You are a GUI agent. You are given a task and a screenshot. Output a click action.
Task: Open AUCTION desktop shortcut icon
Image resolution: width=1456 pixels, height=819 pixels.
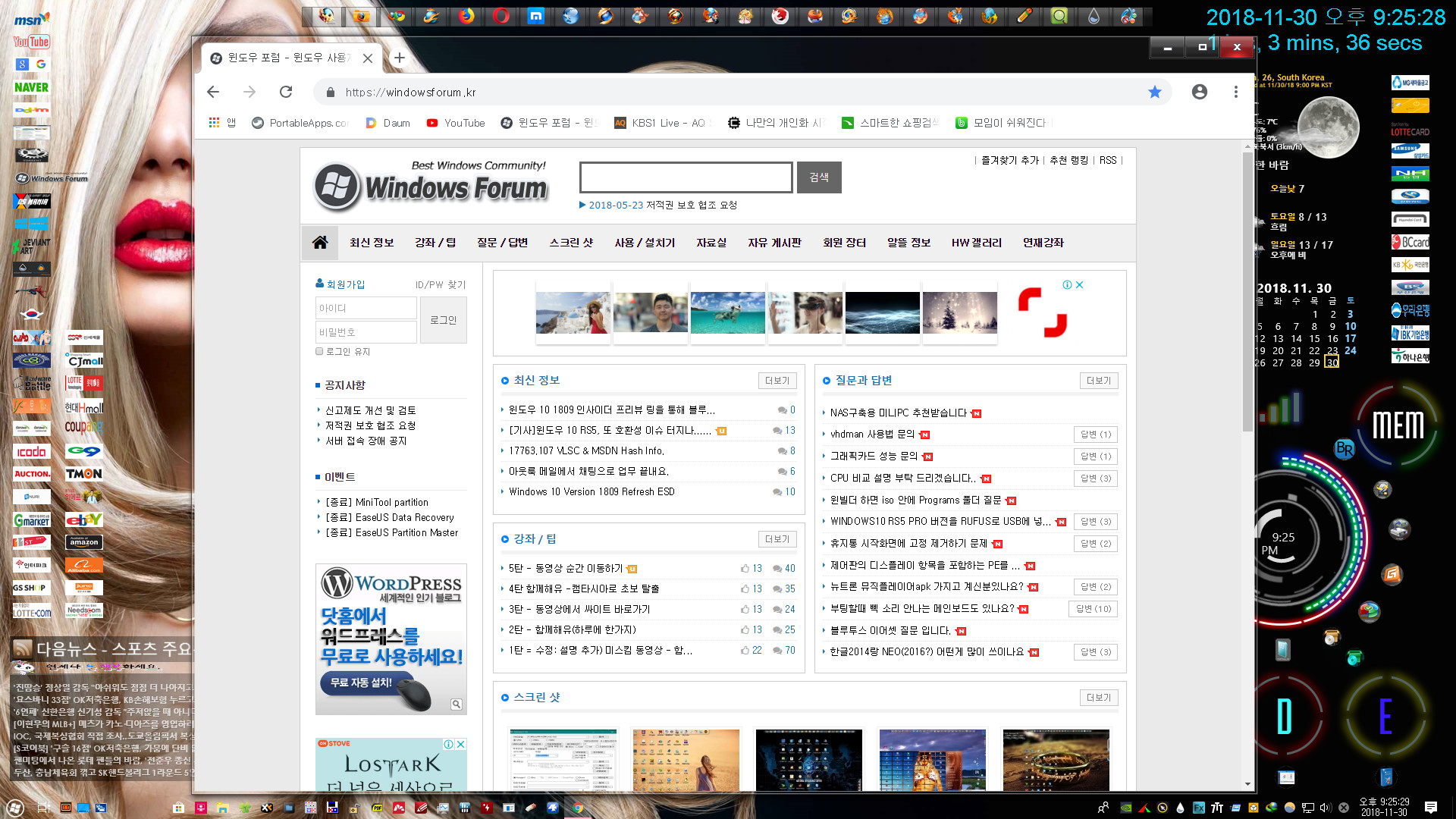(32, 474)
